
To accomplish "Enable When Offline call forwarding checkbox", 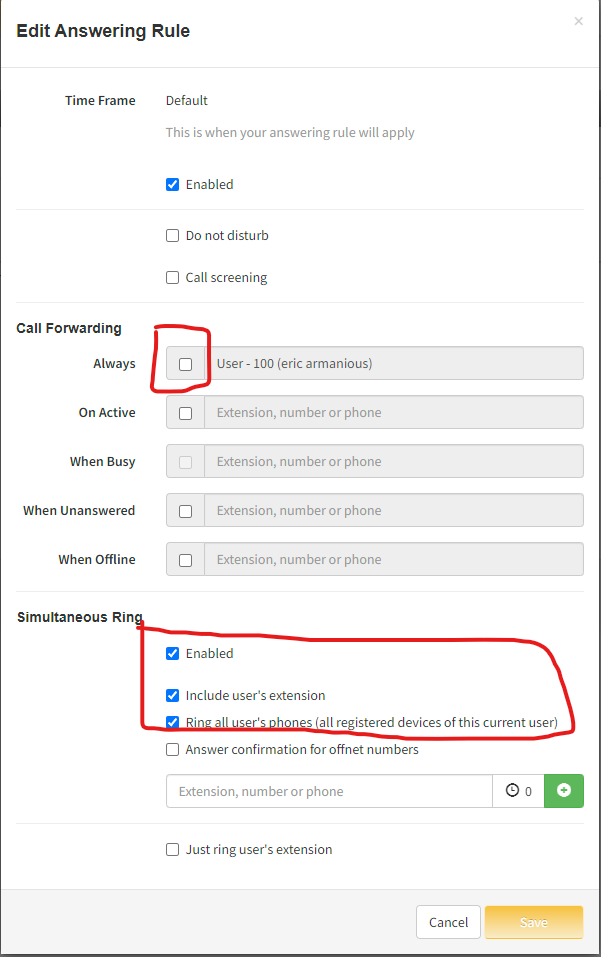I will [x=185, y=560].
